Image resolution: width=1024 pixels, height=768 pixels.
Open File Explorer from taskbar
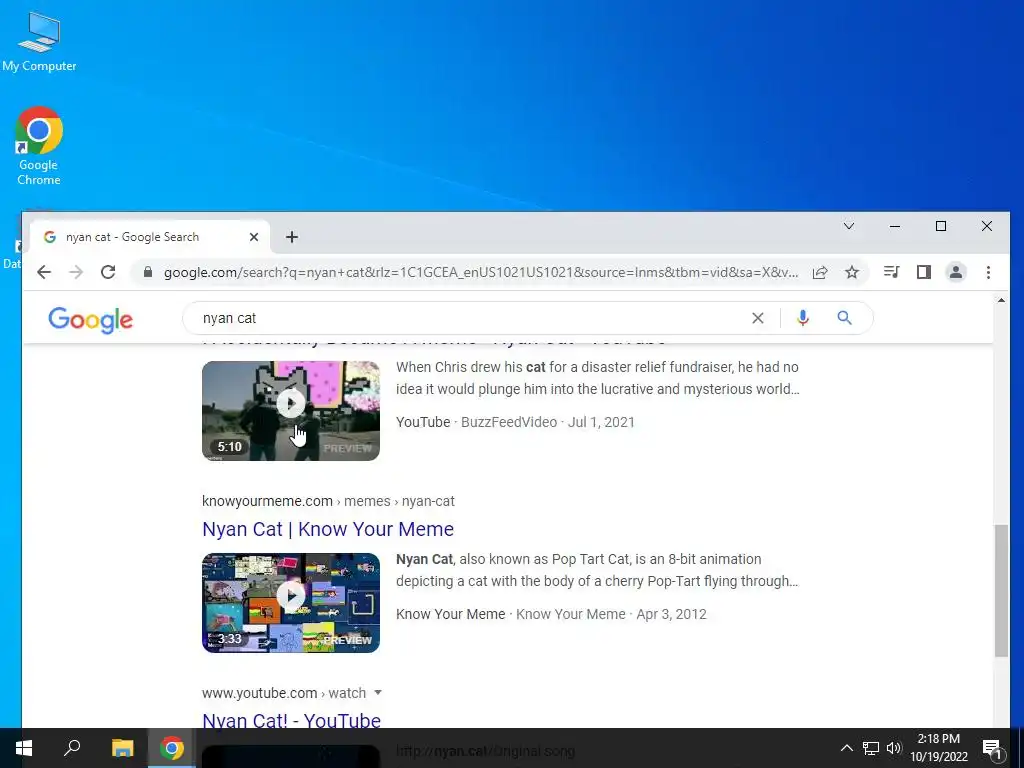[122, 748]
